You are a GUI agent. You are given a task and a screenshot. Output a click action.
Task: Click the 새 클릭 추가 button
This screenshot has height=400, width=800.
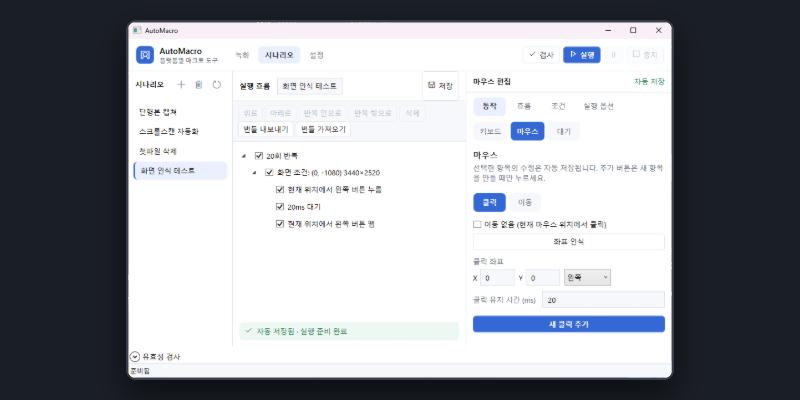point(568,324)
